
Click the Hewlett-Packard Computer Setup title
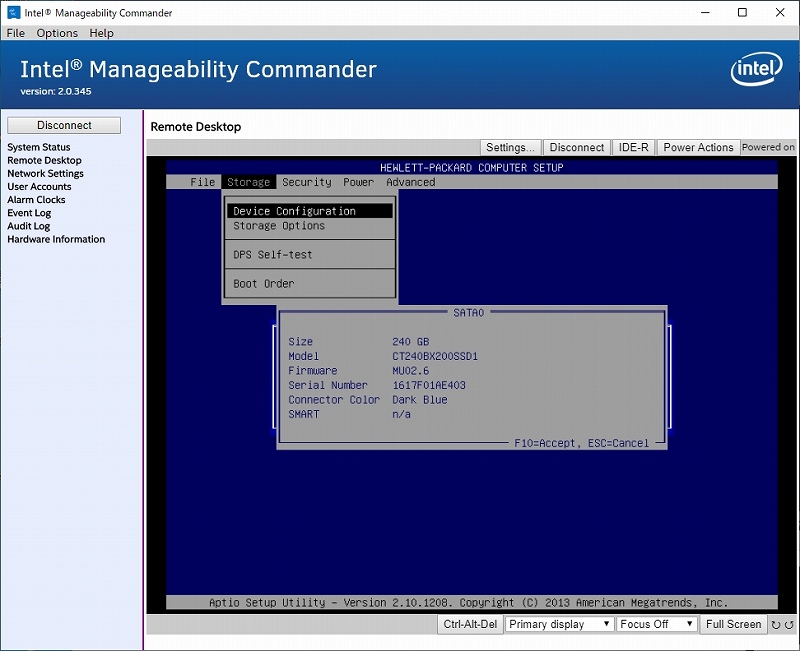[472, 168]
